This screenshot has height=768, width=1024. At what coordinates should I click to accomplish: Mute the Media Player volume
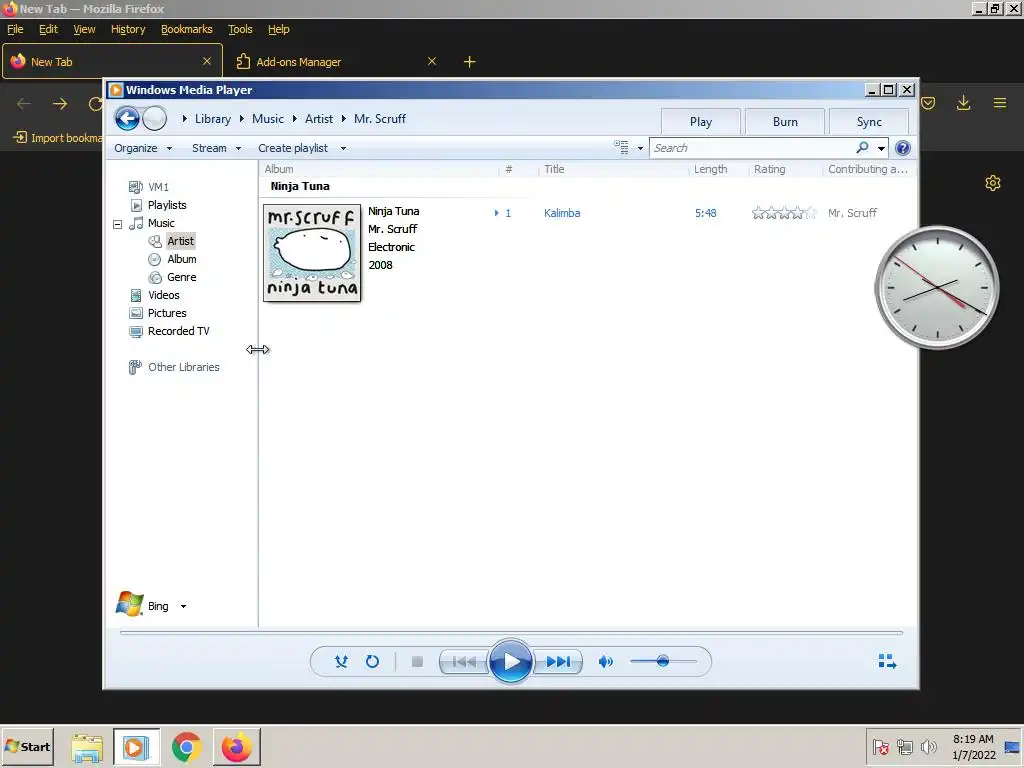605,662
